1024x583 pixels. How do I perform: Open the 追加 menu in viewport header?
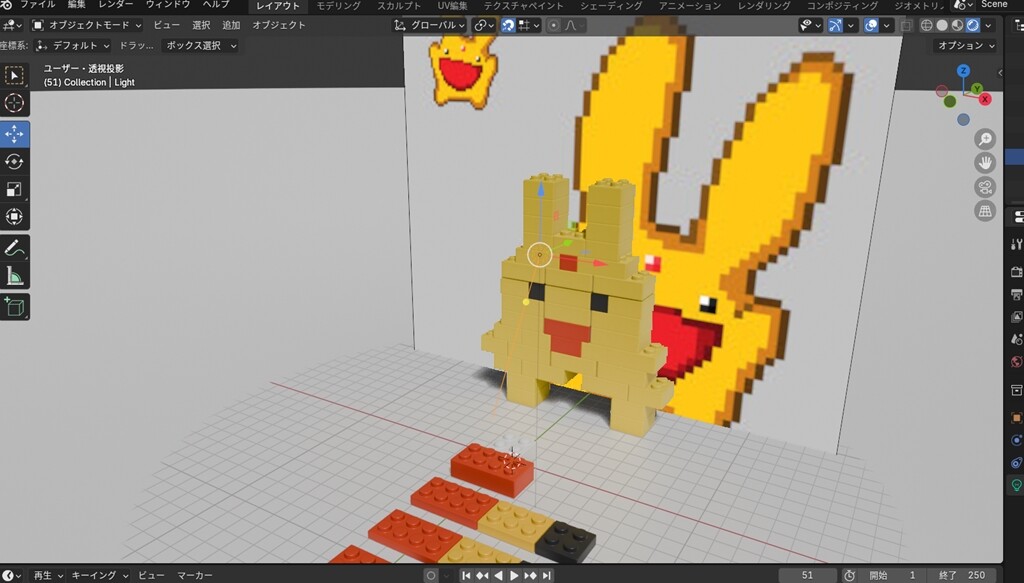[x=231, y=25]
